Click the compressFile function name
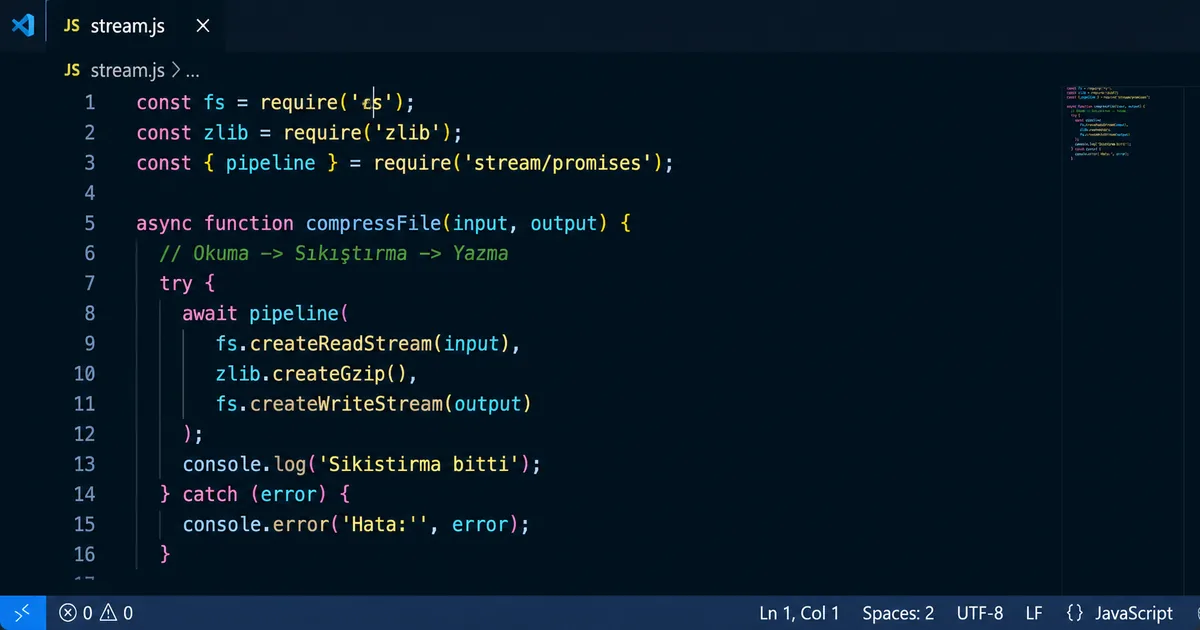 374,223
